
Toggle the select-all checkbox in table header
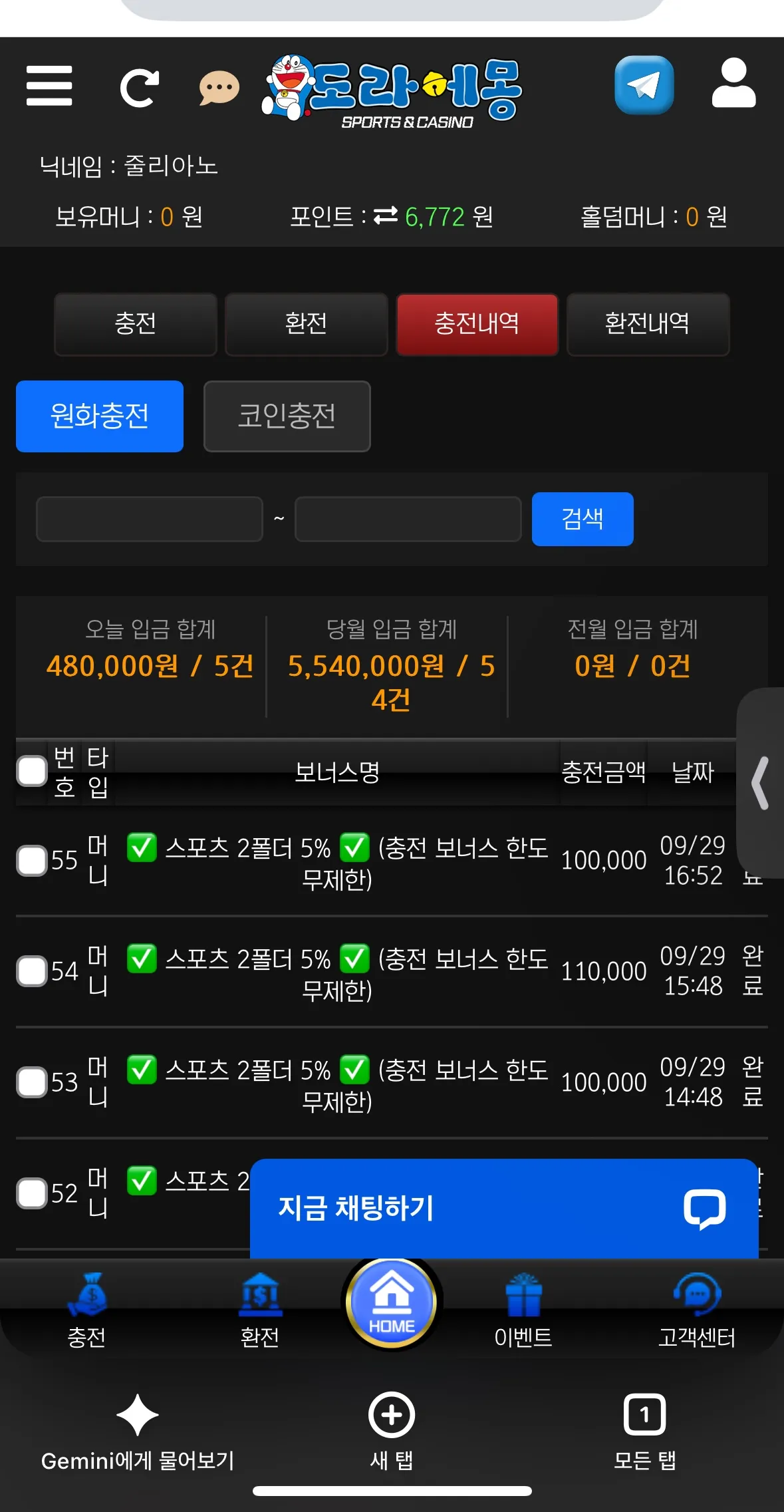32,771
